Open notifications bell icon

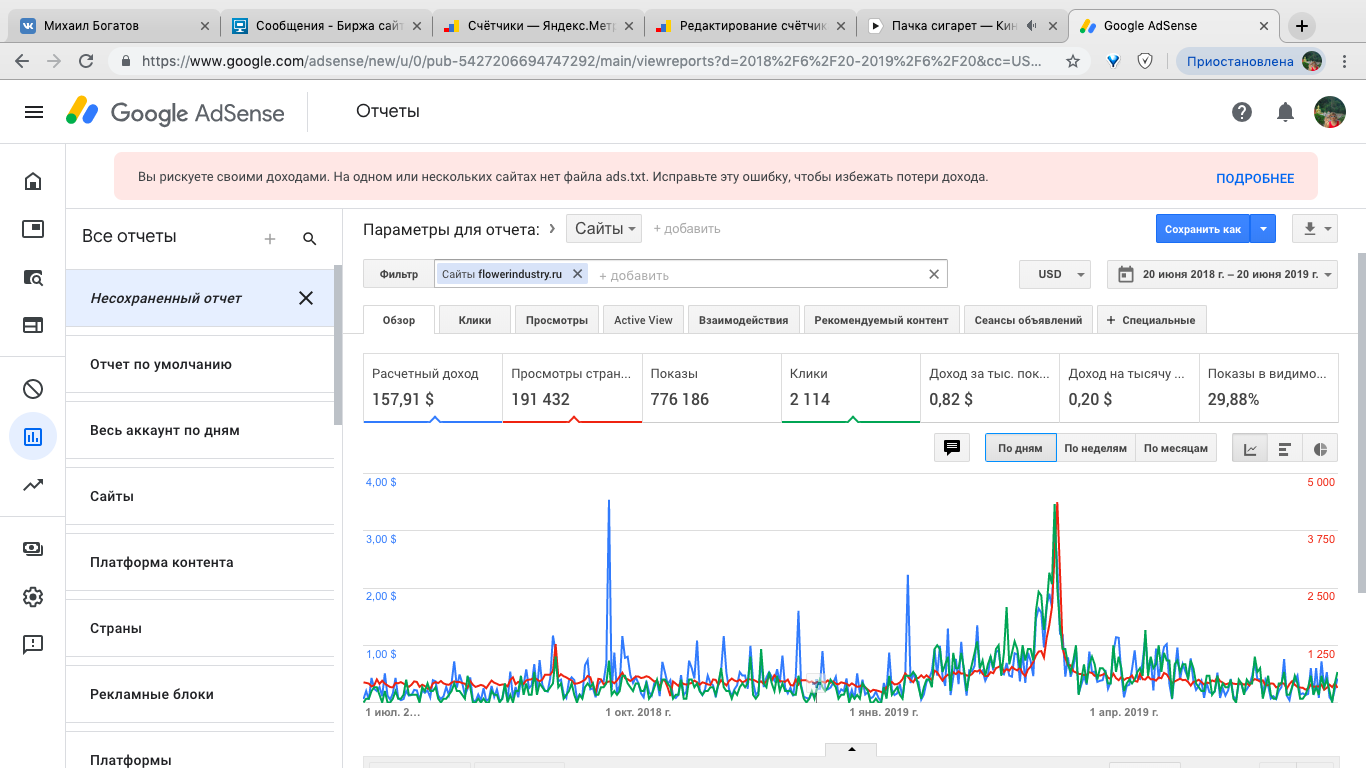[1286, 112]
